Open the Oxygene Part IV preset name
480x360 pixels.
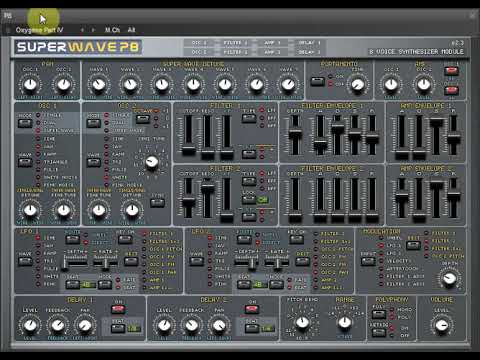point(39,30)
